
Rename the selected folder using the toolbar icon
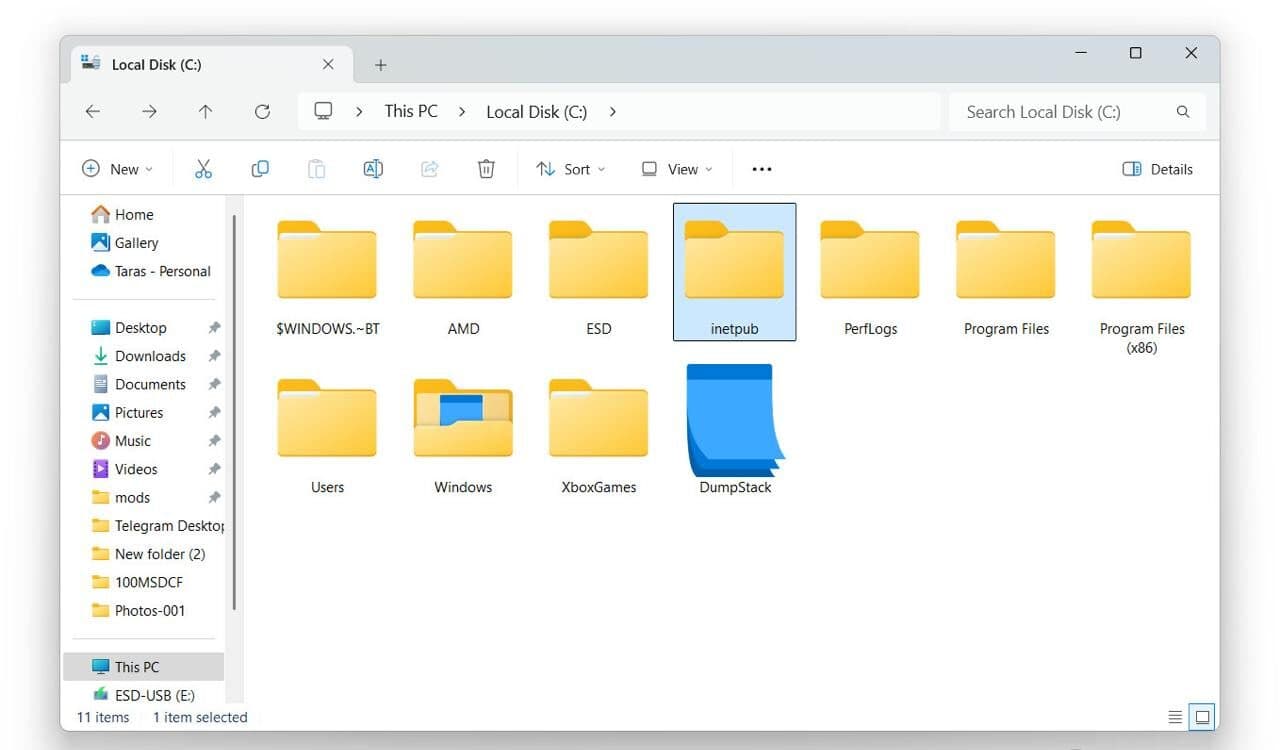(372, 168)
